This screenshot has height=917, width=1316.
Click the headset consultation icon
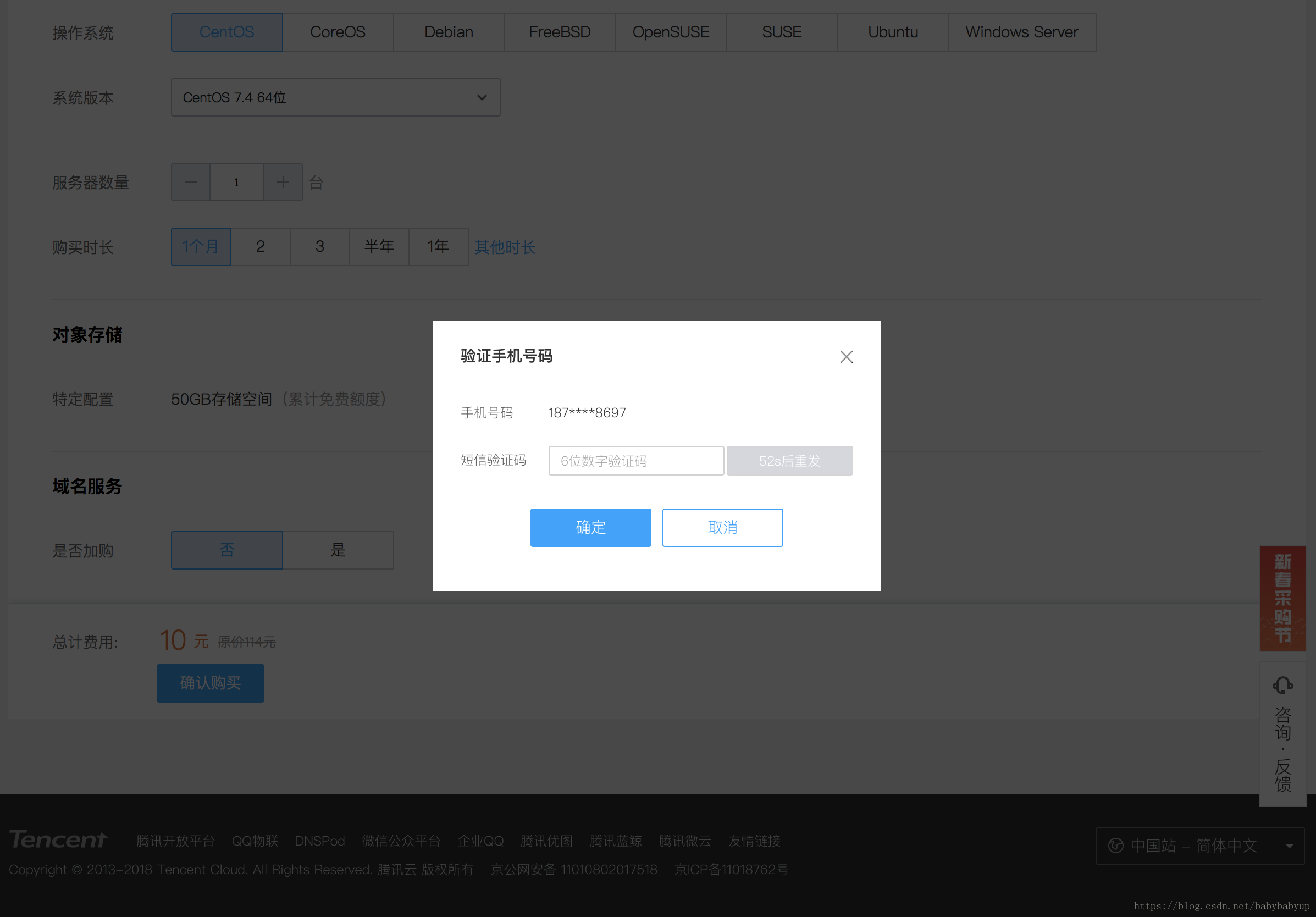(x=1282, y=686)
